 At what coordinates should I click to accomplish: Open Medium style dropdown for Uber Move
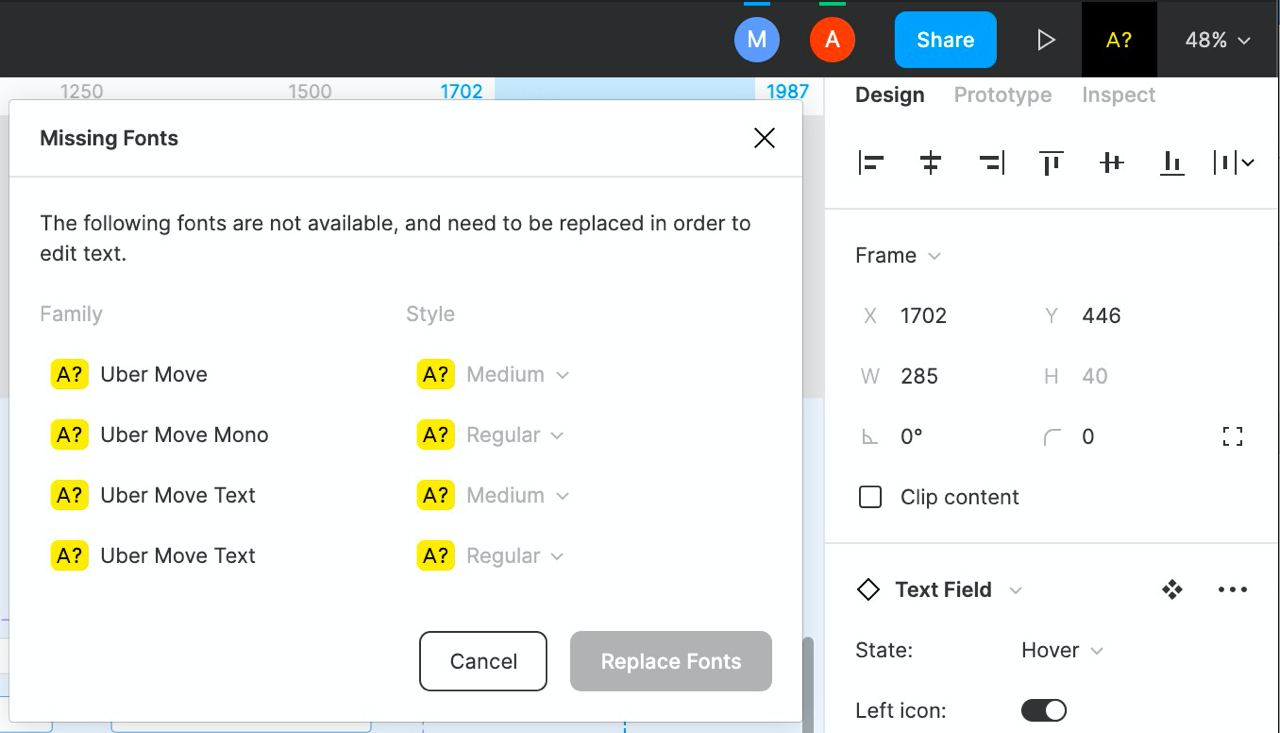pyautogui.click(x=518, y=374)
